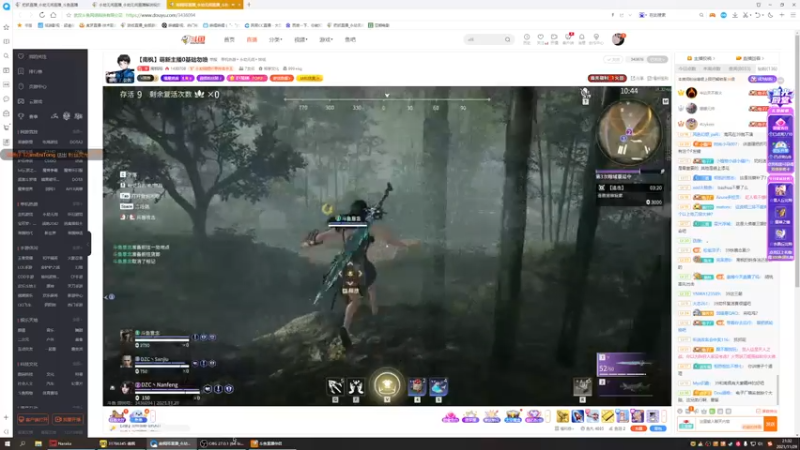Screen dimensions: 800x450
Task: Open the watch history clock icon
Action: click(x=527, y=38)
